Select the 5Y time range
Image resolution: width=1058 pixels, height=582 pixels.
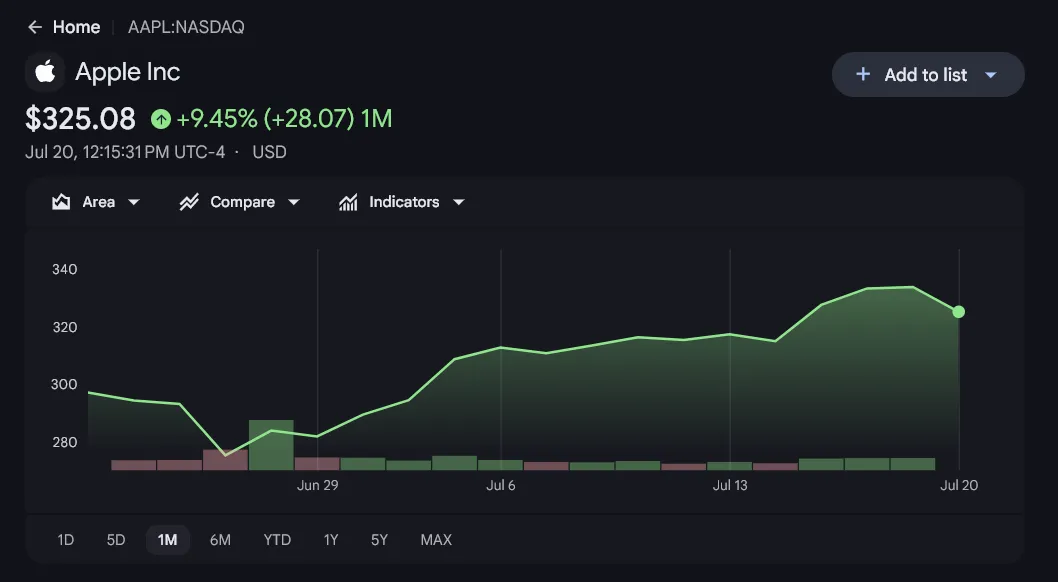coord(379,540)
